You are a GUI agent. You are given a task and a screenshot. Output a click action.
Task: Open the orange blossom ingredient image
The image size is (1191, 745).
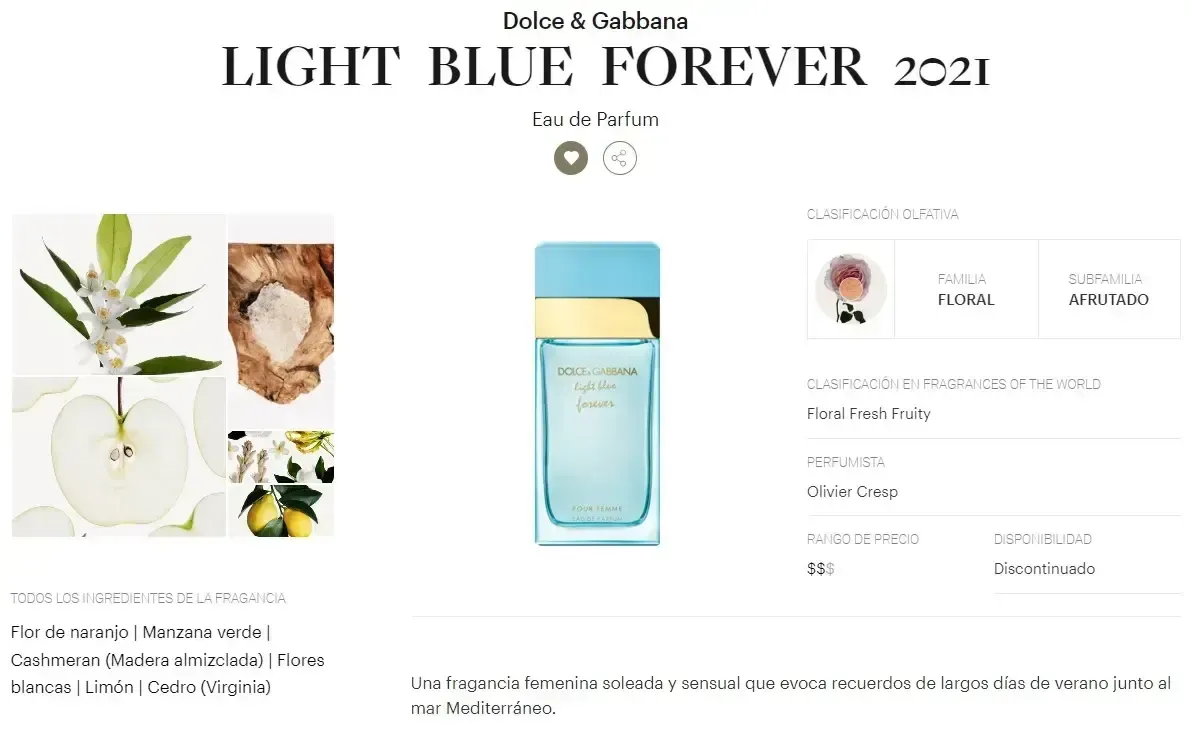(x=118, y=294)
